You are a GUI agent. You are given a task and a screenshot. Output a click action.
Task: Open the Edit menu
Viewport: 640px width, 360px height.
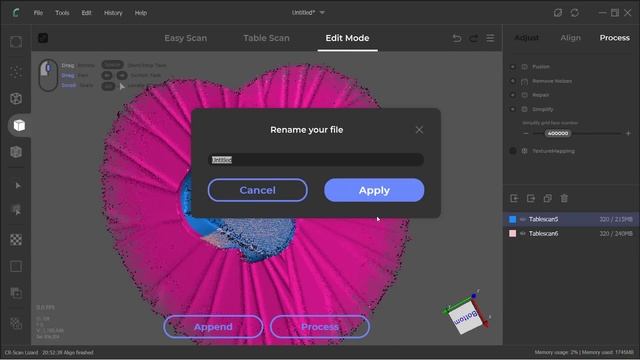[86, 13]
